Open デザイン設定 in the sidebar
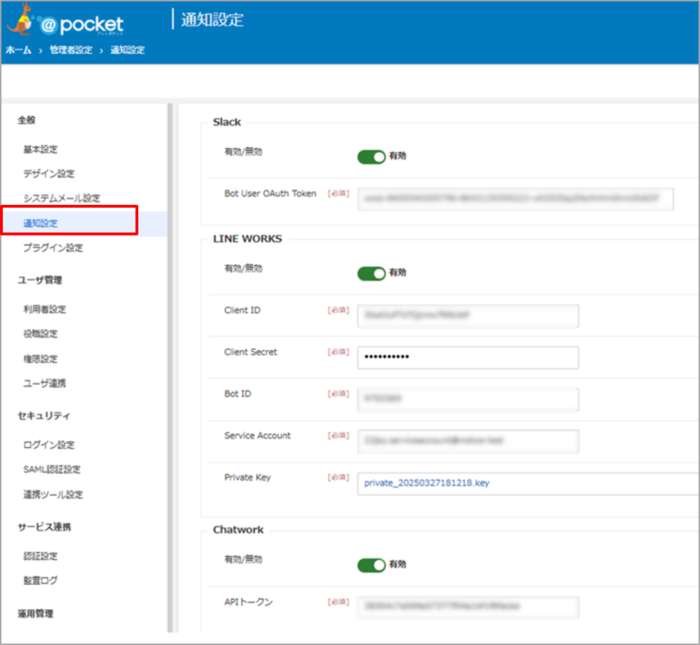The width and height of the screenshot is (700, 645). tap(49, 174)
